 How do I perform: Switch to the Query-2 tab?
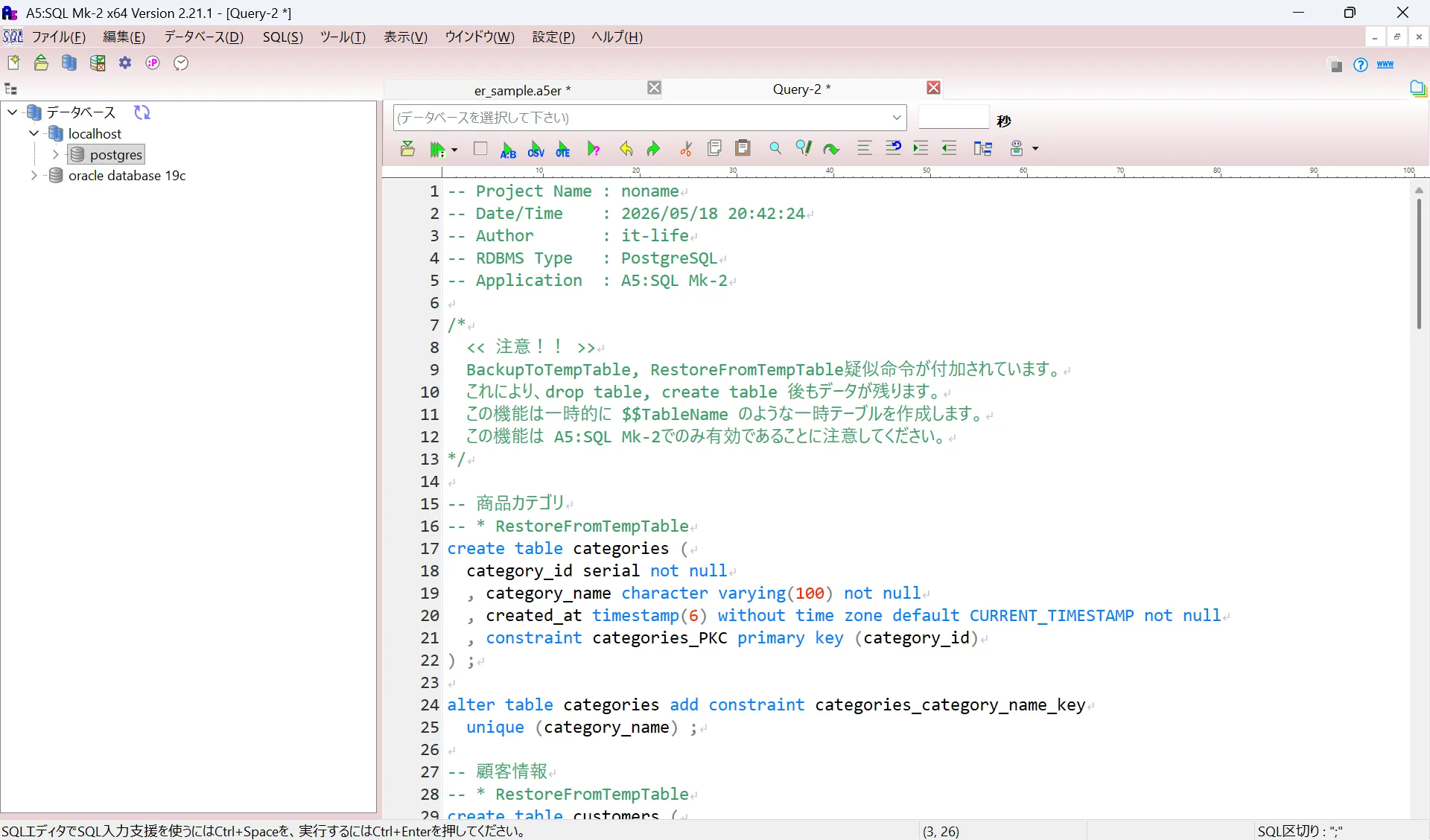pyautogui.click(x=801, y=89)
